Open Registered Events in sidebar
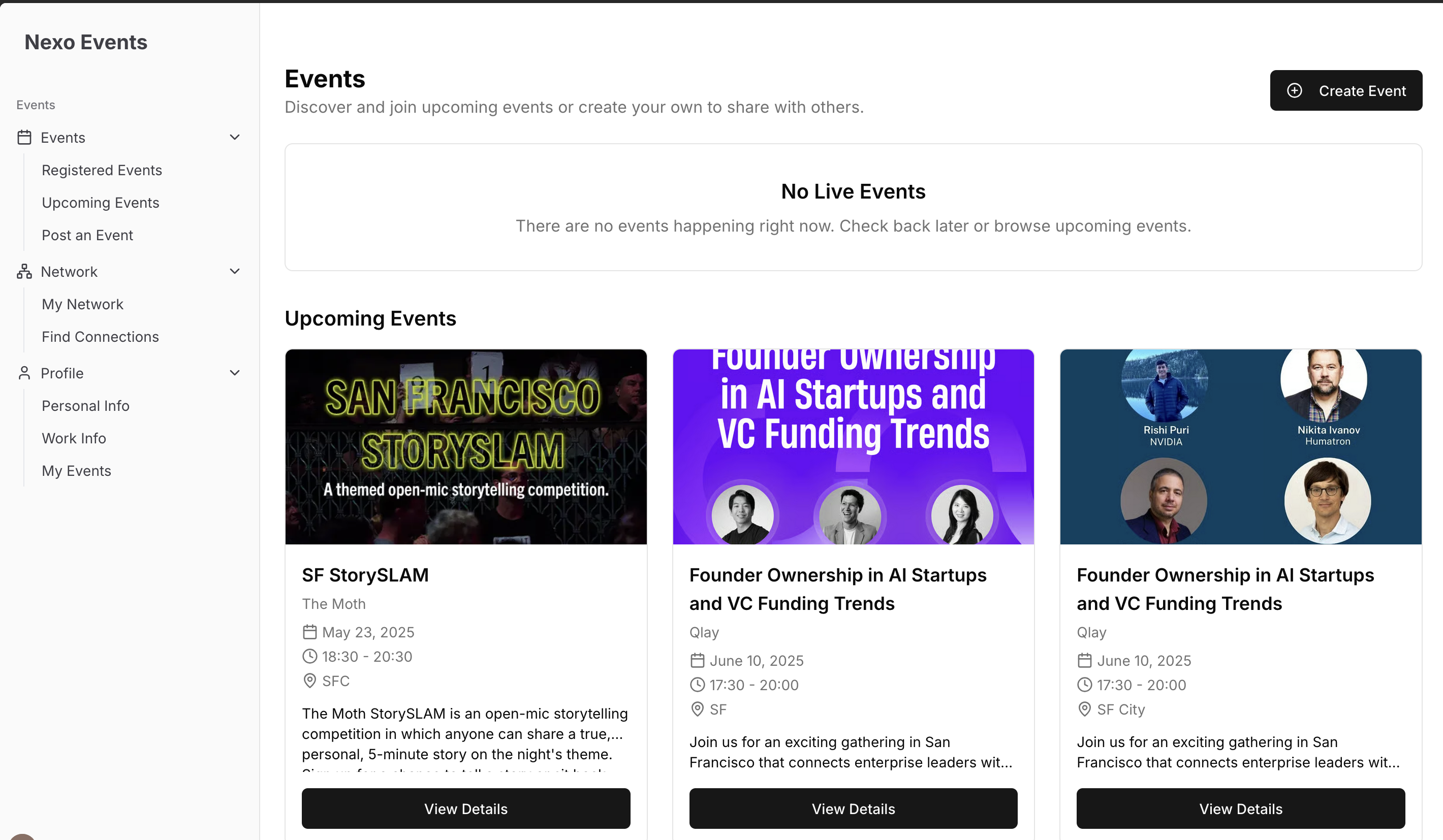1443x840 pixels. click(x=102, y=170)
